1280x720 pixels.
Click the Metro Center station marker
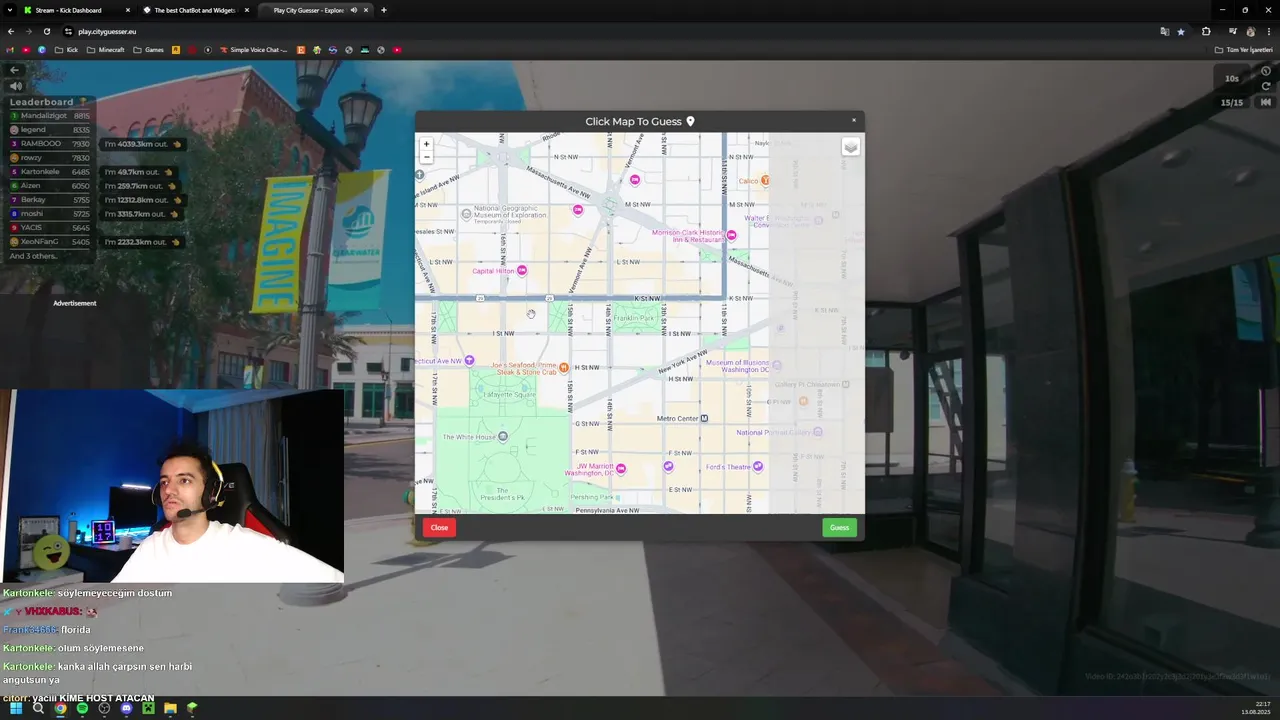tap(705, 418)
